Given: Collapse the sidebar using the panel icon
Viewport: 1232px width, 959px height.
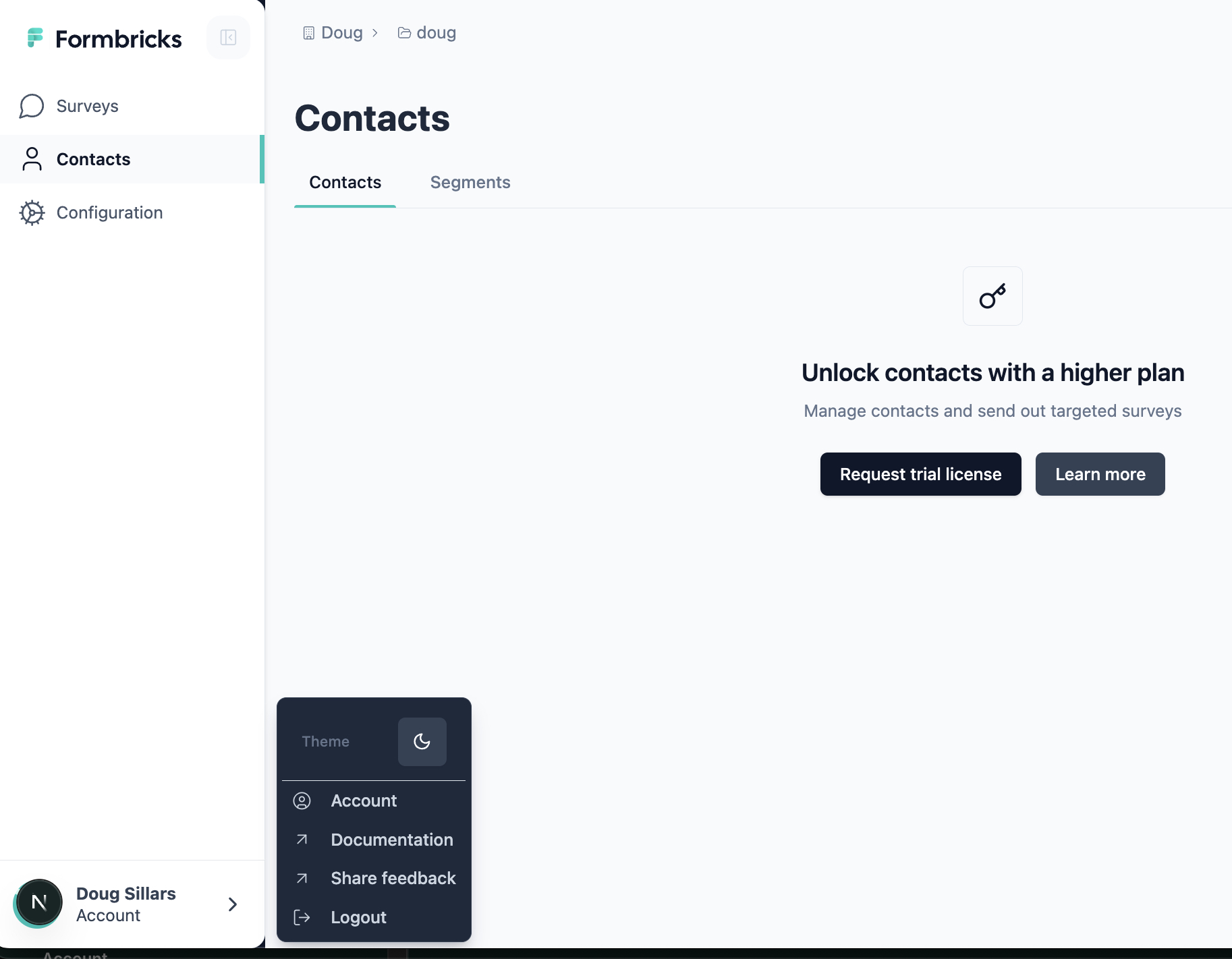Looking at the screenshot, I should [228, 38].
